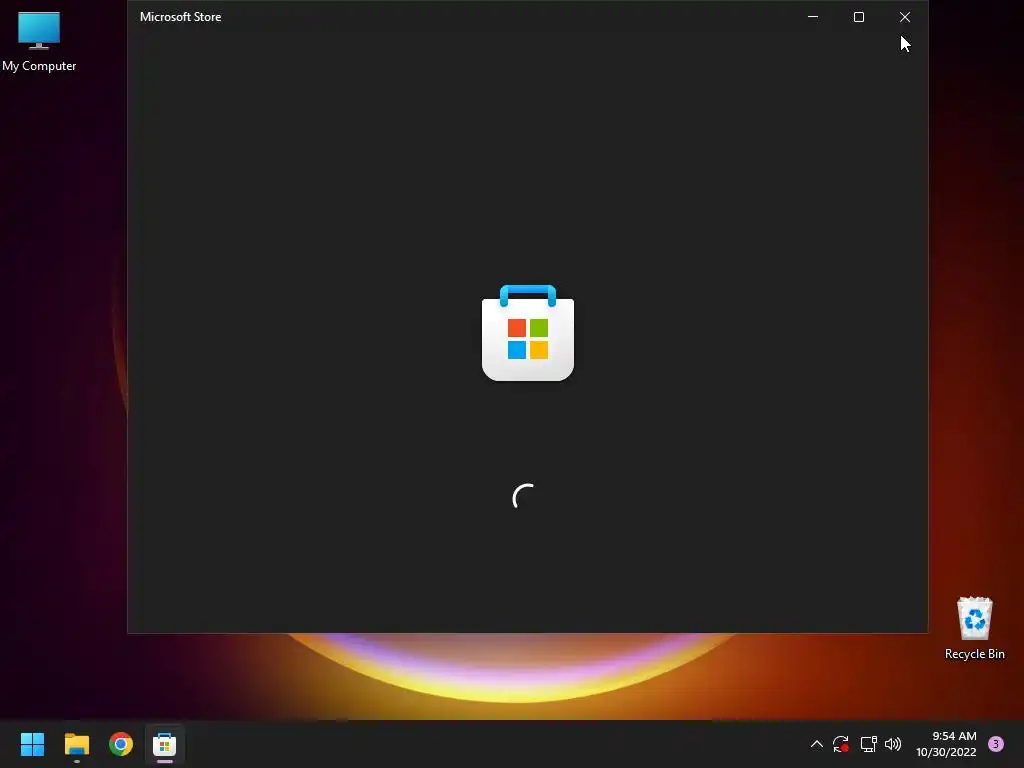This screenshot has width=1024, height=768.
Task: Open network settings from the tray icon
Action: tap(868, 744)
